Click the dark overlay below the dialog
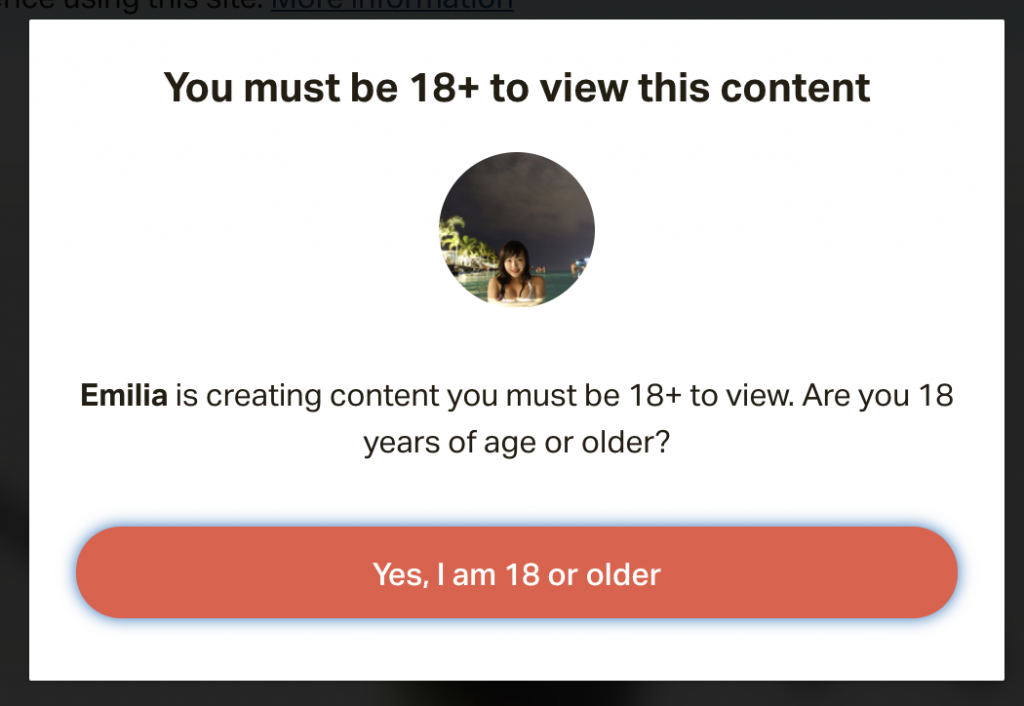 [516, 694]
